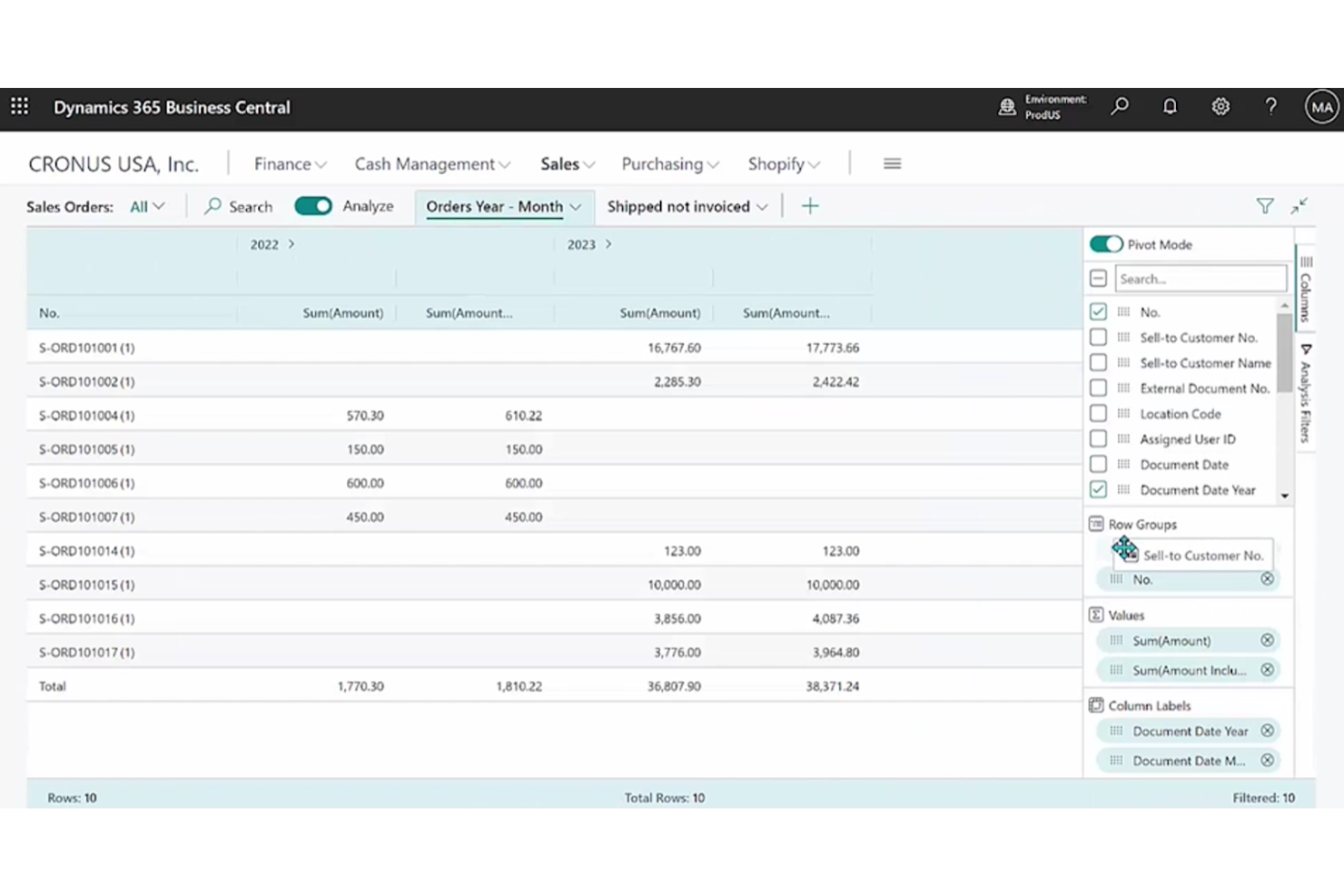This screenshot has width=1344, height=896.
Task: Open Shipped not invoiced tab dropdown arrow
Action: [762, 207]
